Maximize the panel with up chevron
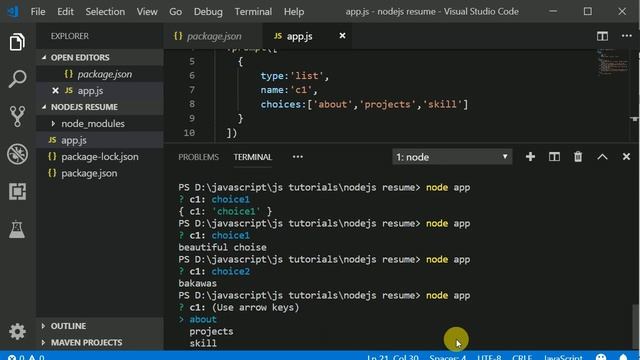The image size is (640, 360). (602, 157)
